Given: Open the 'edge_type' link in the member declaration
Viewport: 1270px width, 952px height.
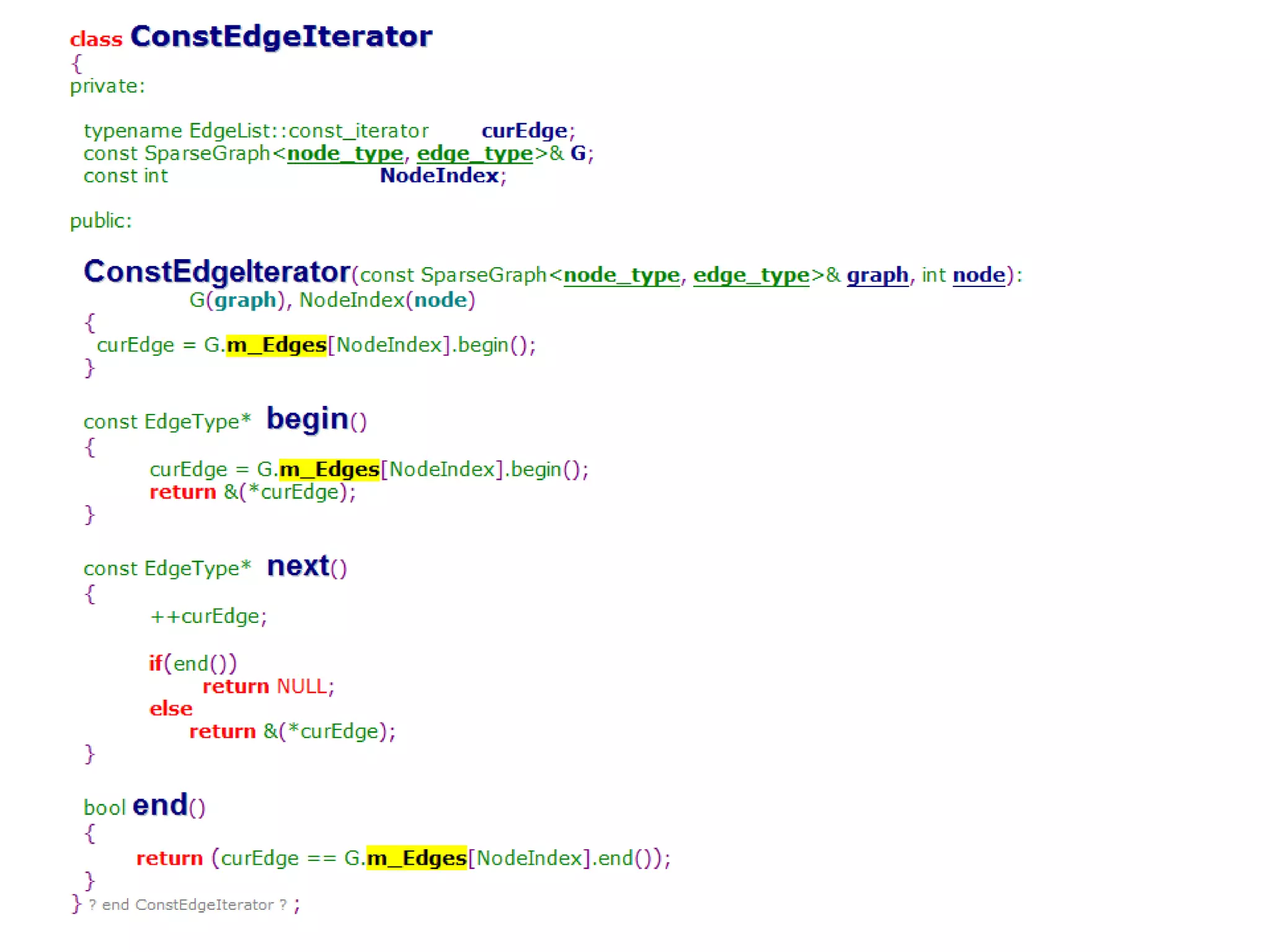Looking at the screenshot, I should 474,153.
